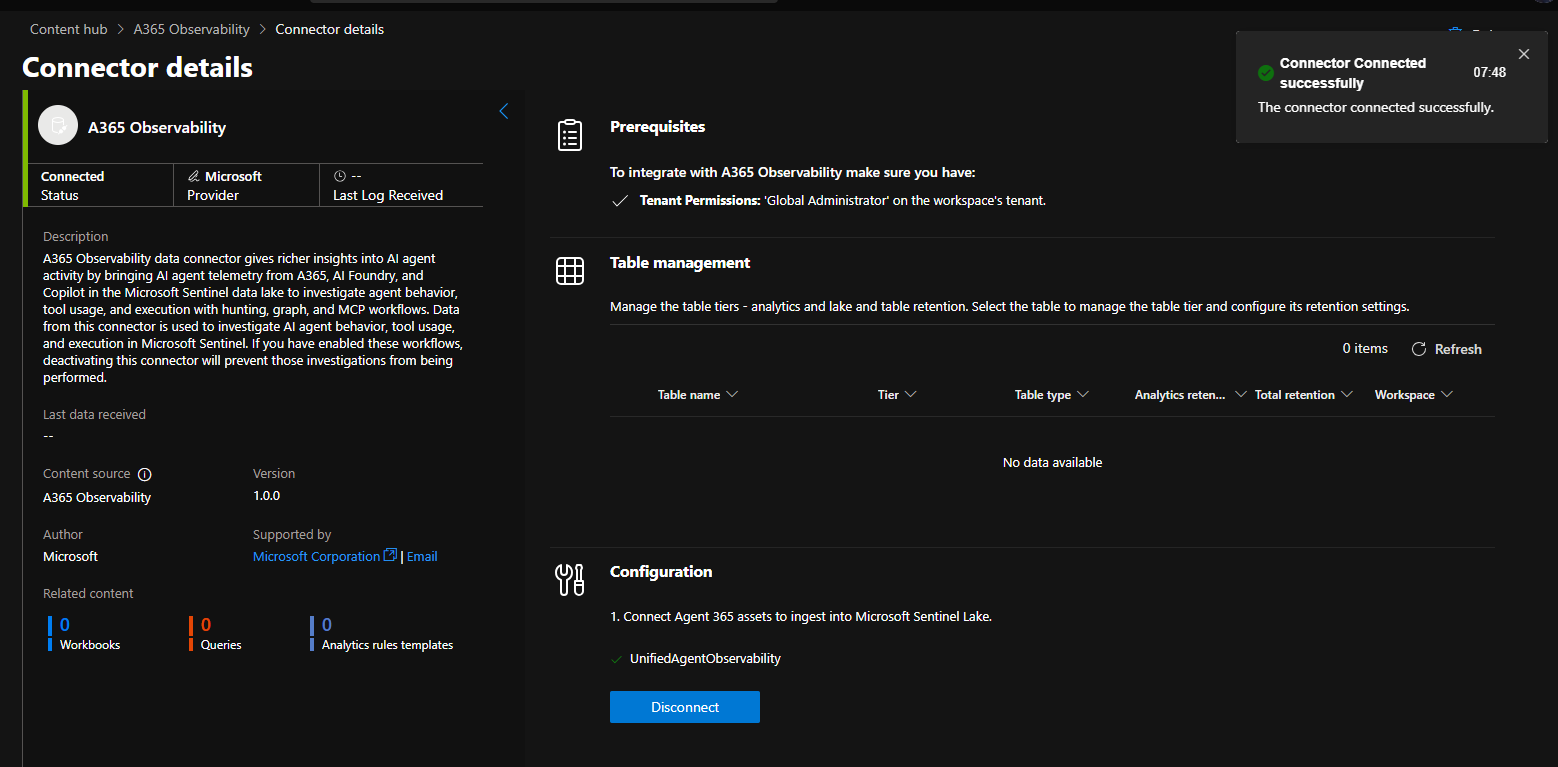This screenshot has height=767, width=1558.
Task: Click the version number '1.0.0'
Action: 266,496
